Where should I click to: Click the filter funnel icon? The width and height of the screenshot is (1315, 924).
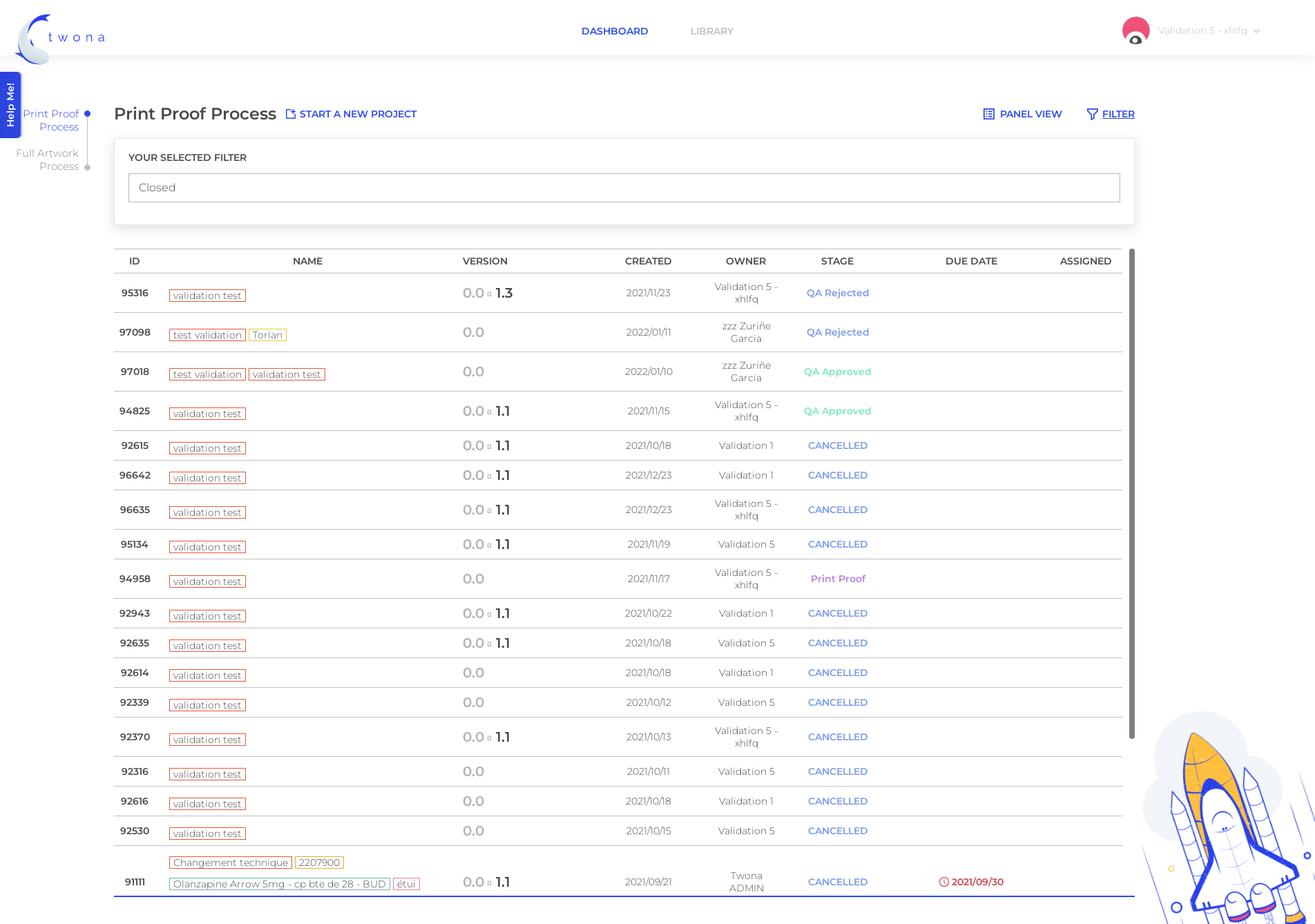click(1092, 114)
